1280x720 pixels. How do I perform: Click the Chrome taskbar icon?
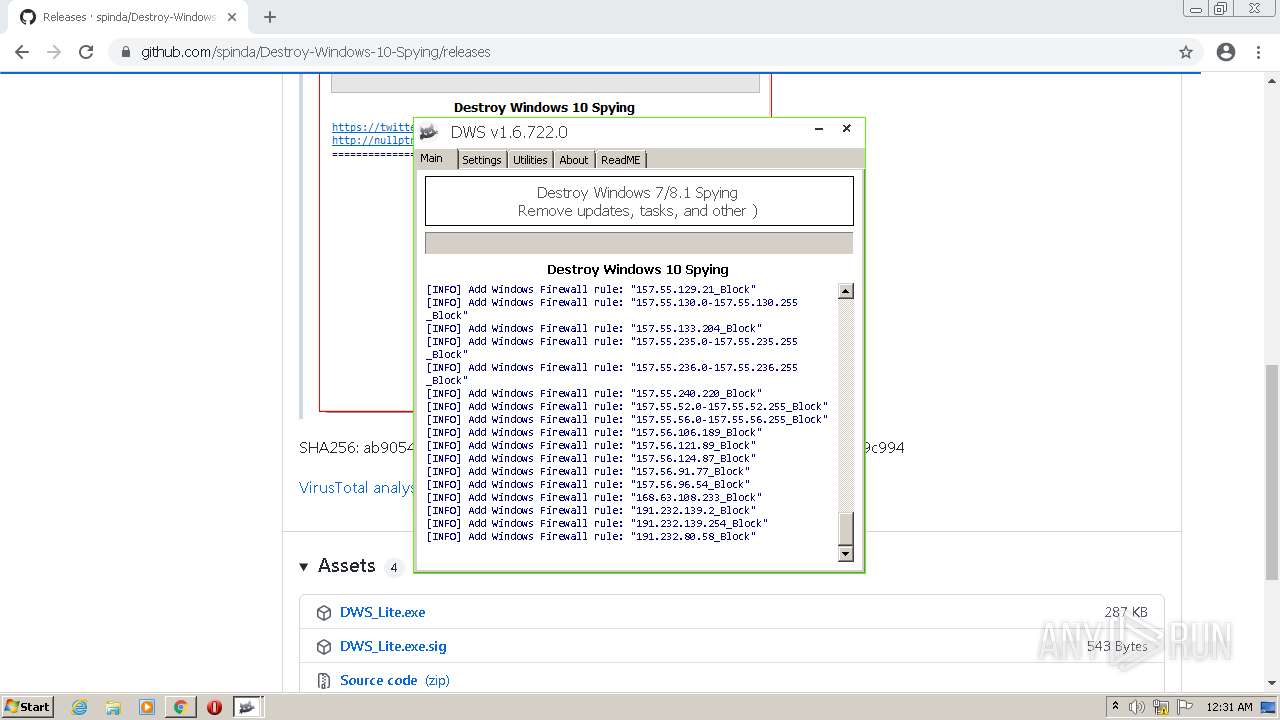[x=180, y=707]
